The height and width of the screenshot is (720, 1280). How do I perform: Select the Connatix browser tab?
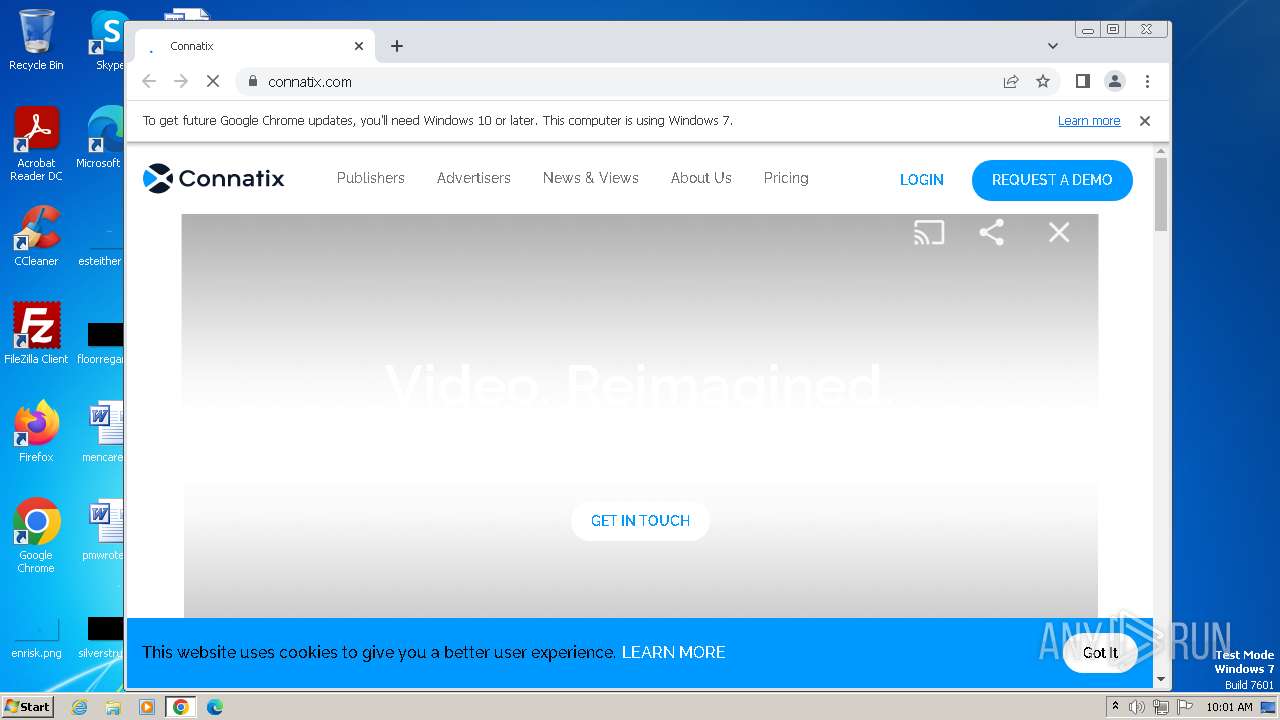tap(255, 46)
